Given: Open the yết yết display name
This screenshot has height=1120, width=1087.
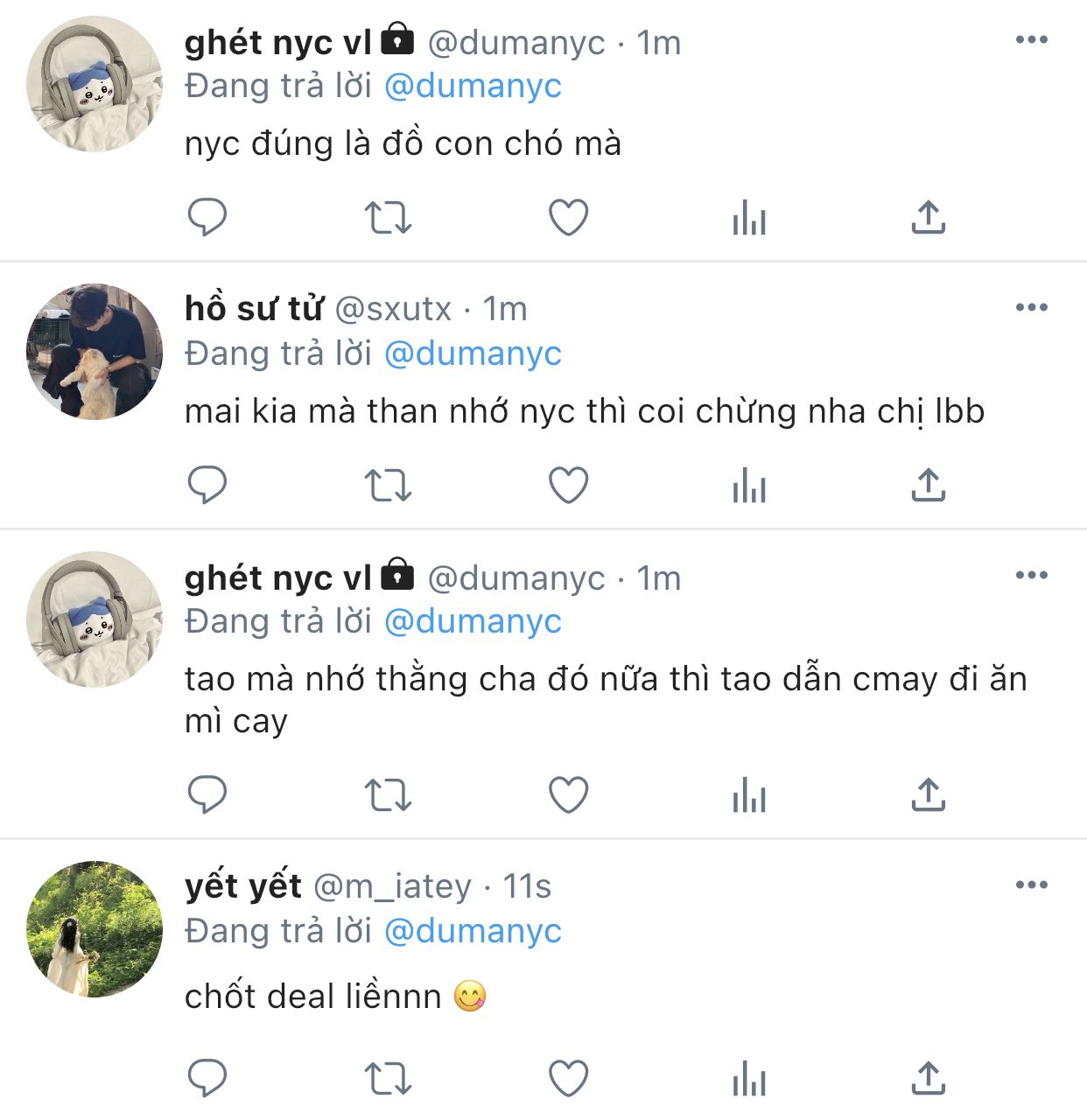Looking at the screenshot, I should point(243,885).
